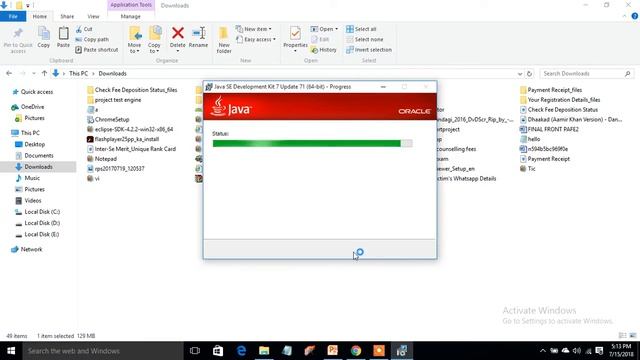This screenshot has height=360, width=640.
Task: Open Microsoft Store from taskbar
Action: coord(218,351)
